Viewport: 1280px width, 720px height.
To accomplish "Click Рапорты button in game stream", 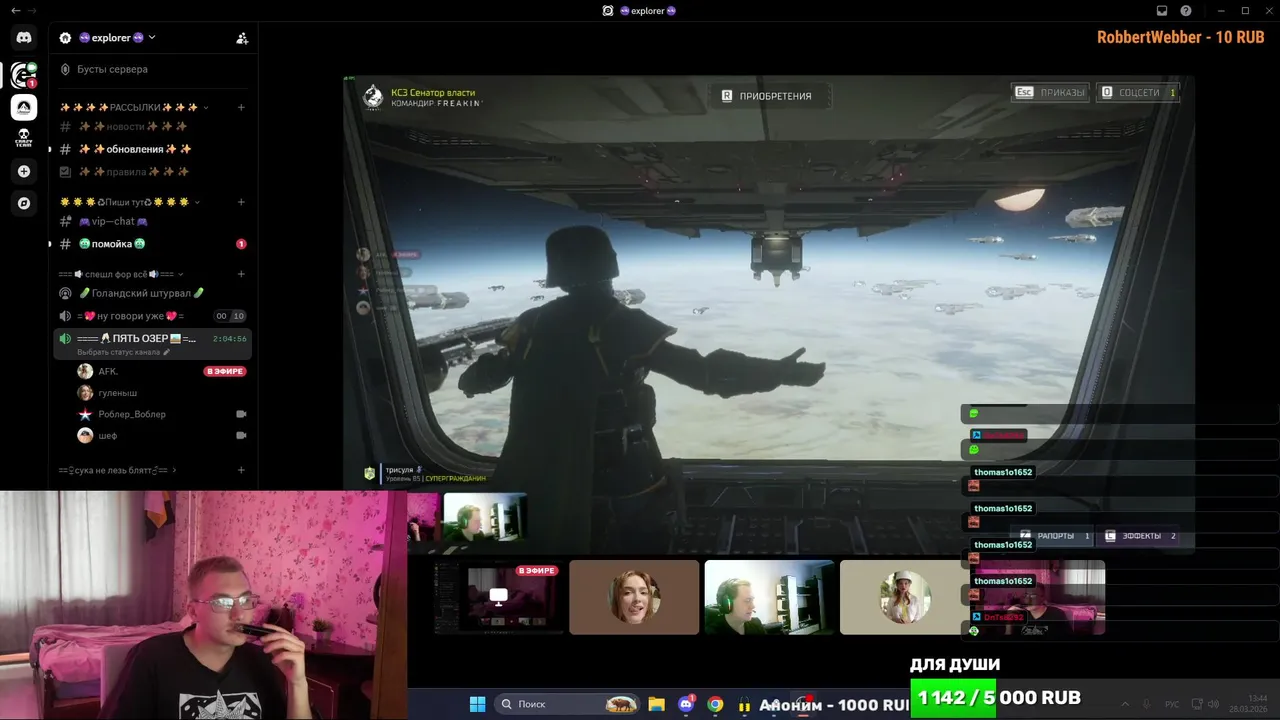I will [x=1052, y=536].
